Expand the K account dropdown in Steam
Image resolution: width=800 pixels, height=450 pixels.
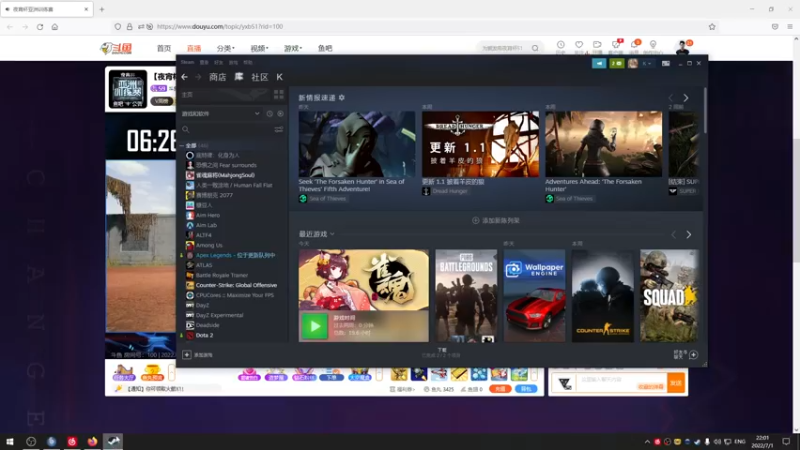click(647, 63)
